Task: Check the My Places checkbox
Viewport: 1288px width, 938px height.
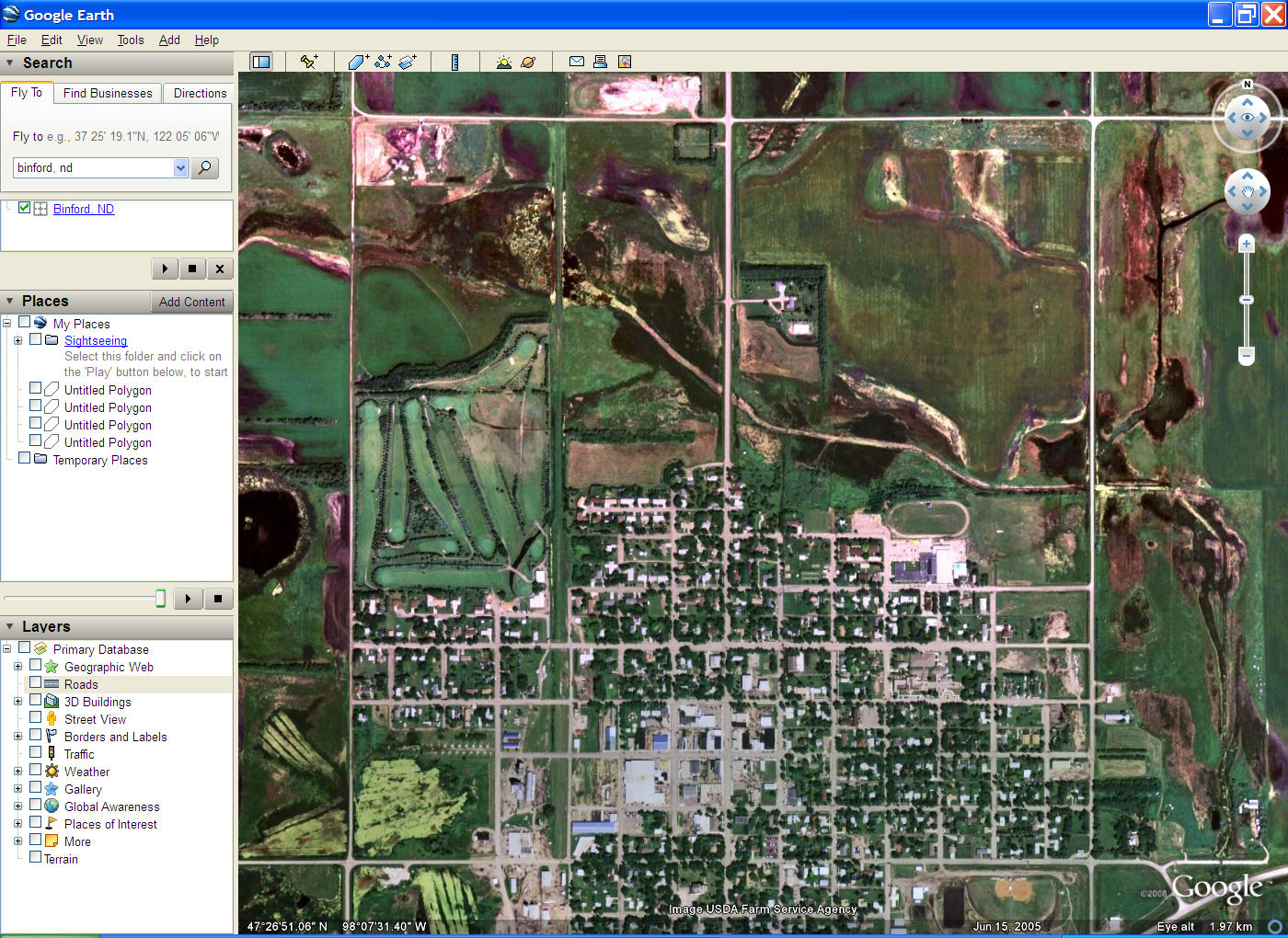Action: tap(25, 323)
